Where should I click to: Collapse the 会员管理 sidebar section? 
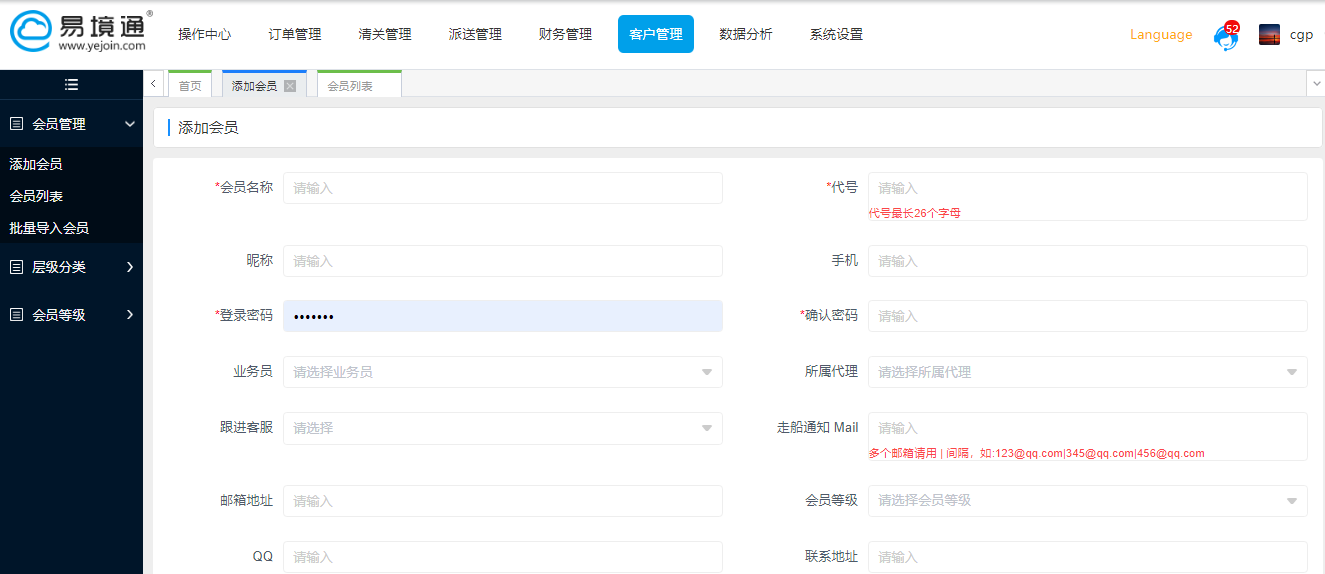point(130,124)
